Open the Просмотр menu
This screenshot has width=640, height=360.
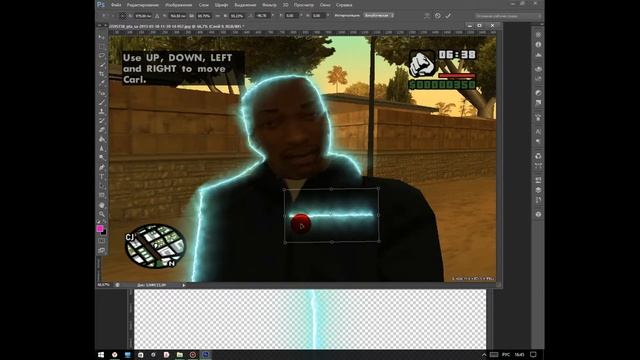click(304, 5)
